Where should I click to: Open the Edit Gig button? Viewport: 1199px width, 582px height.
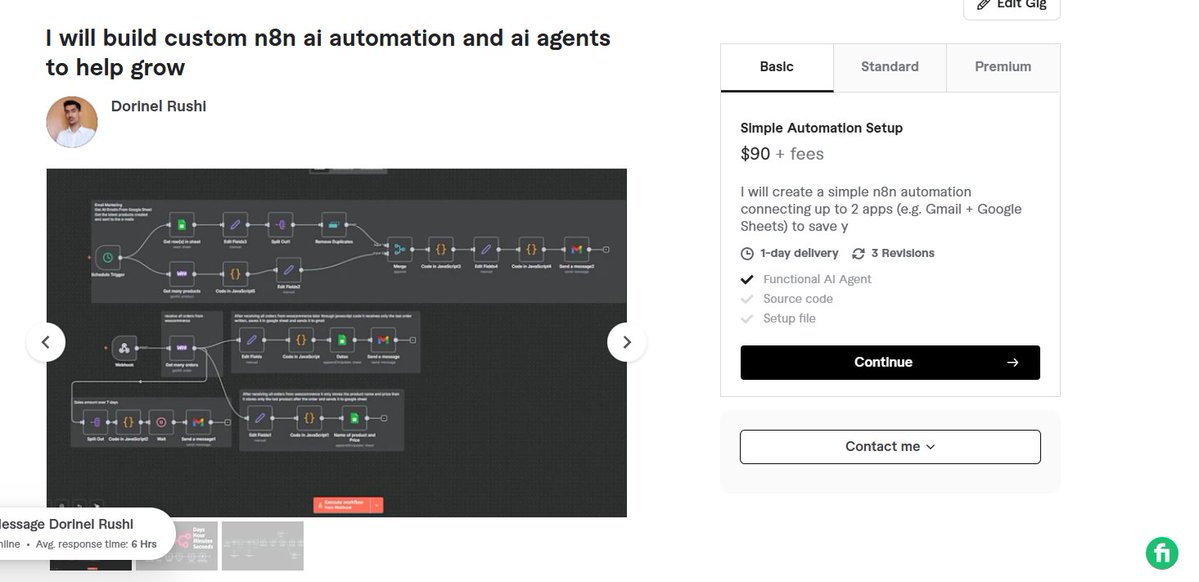[x=1012, y=6]
